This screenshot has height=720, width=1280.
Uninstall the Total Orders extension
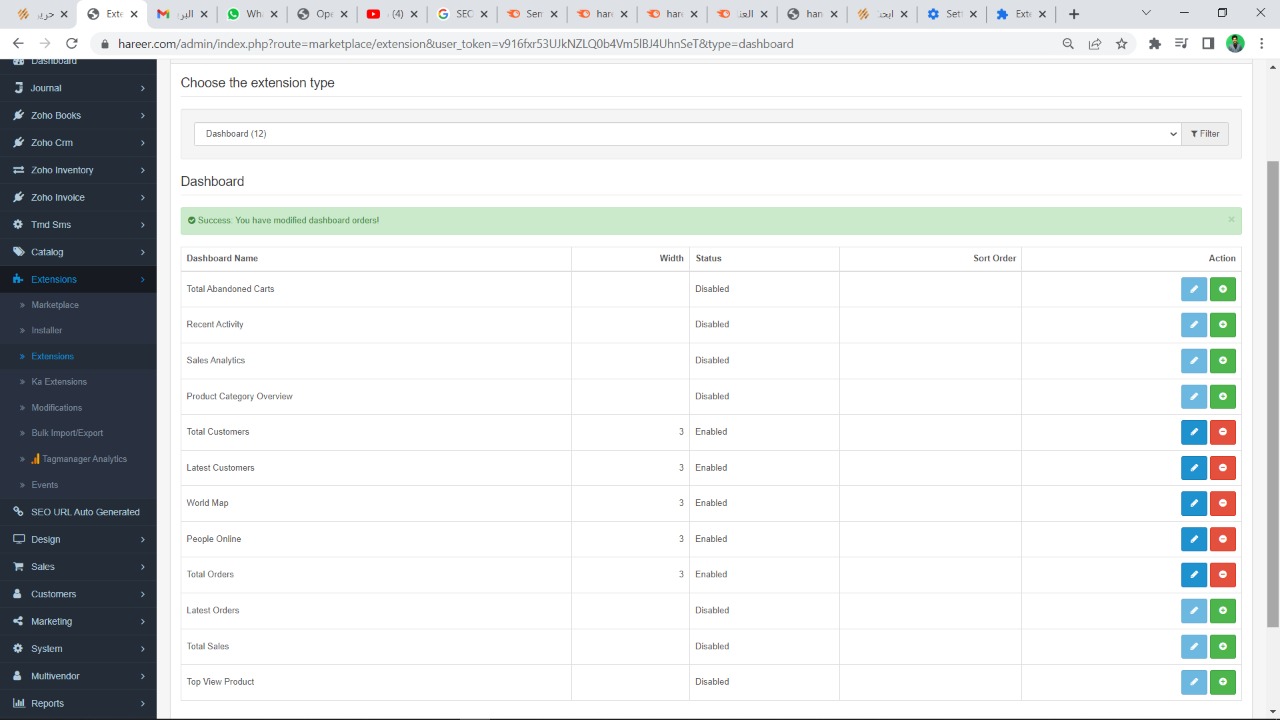pyautogui.click(x=1223, y=575)
